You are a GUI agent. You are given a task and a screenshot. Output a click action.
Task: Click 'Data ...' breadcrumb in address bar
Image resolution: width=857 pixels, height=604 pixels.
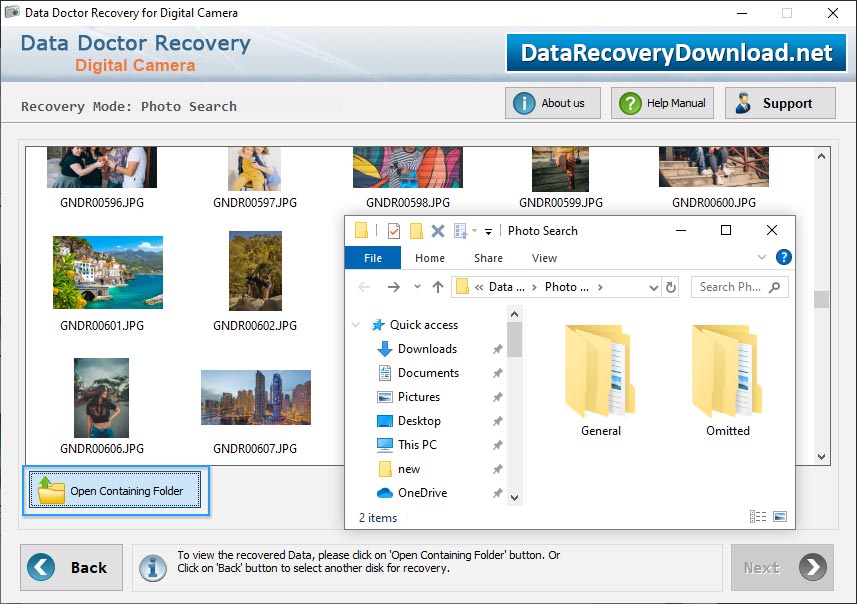pyautogui.click(x=506, y=287)
